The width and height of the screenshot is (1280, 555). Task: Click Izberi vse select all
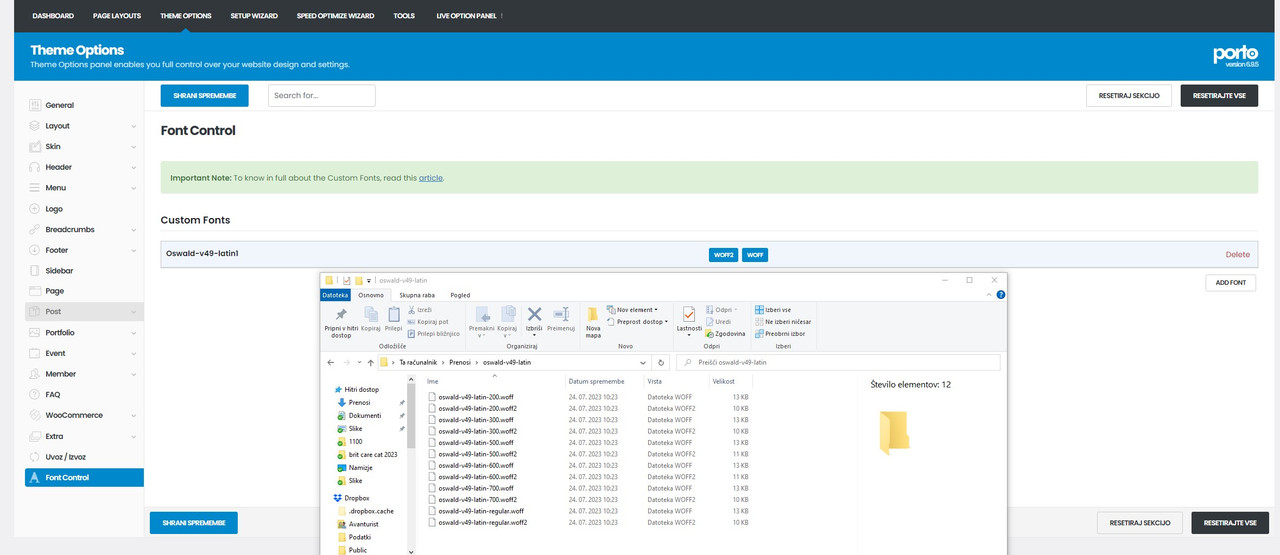[772, 310]
